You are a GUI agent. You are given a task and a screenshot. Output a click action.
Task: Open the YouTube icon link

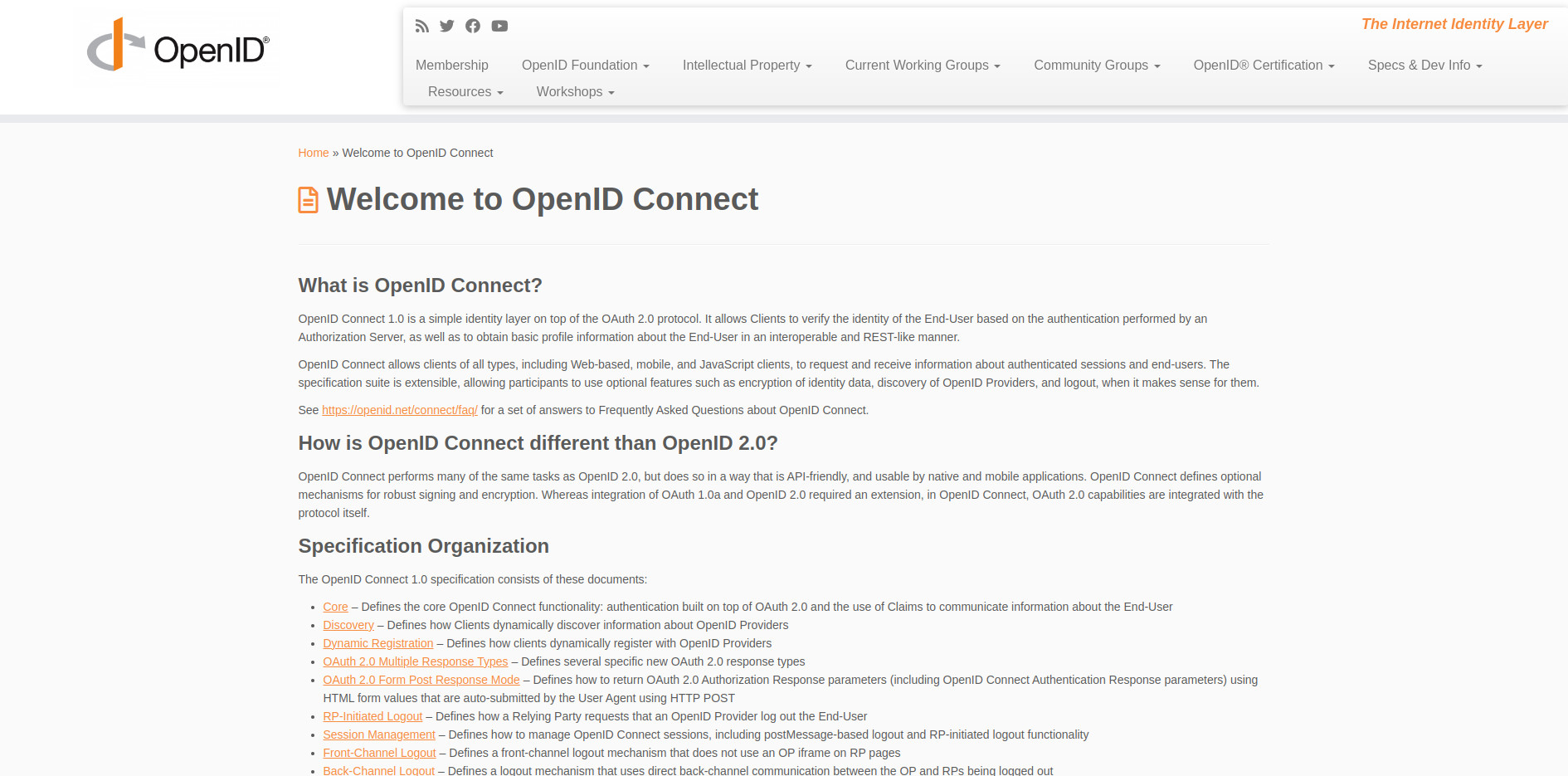499,26
